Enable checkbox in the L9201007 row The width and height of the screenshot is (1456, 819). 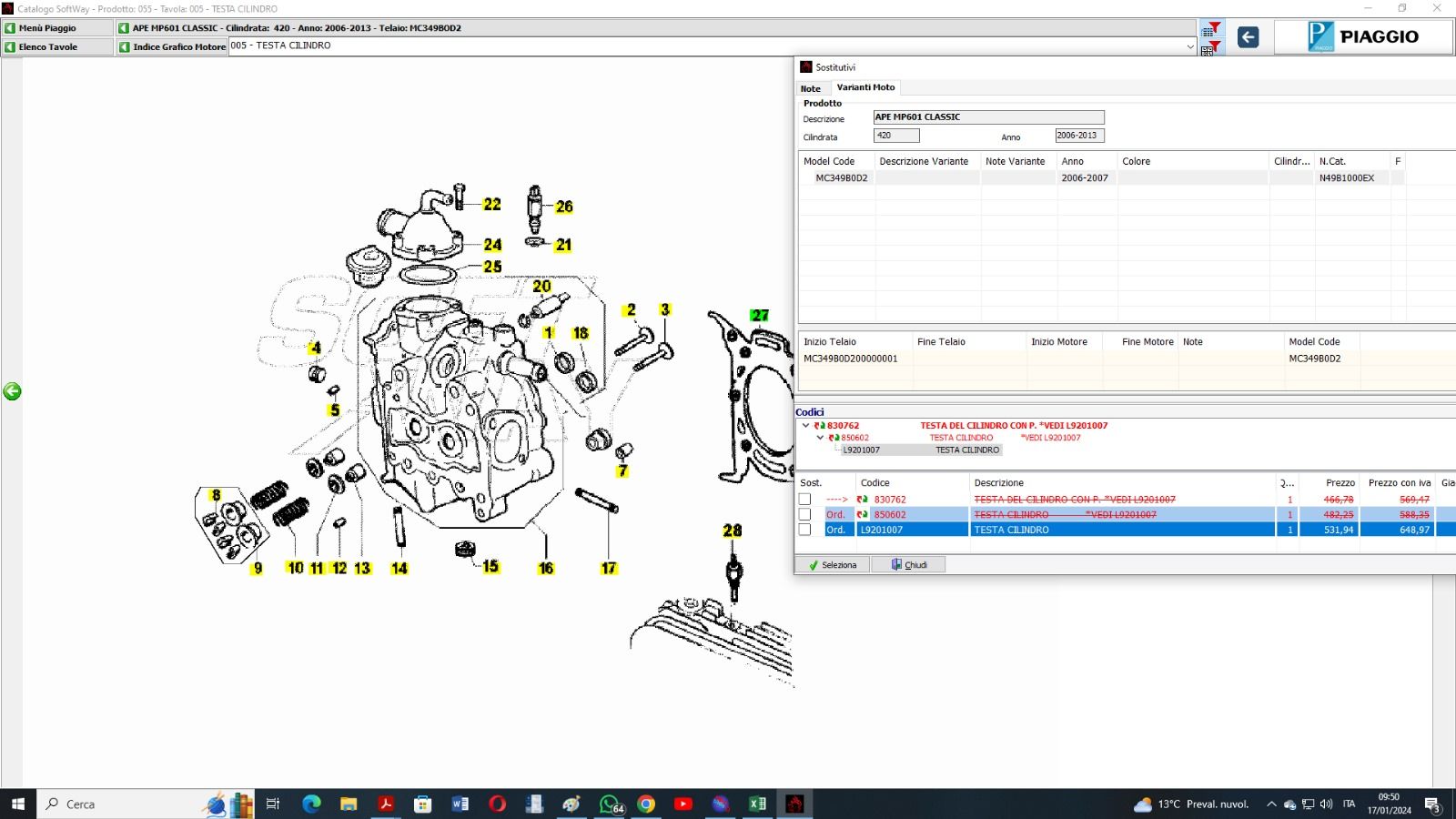click(804, 530)
